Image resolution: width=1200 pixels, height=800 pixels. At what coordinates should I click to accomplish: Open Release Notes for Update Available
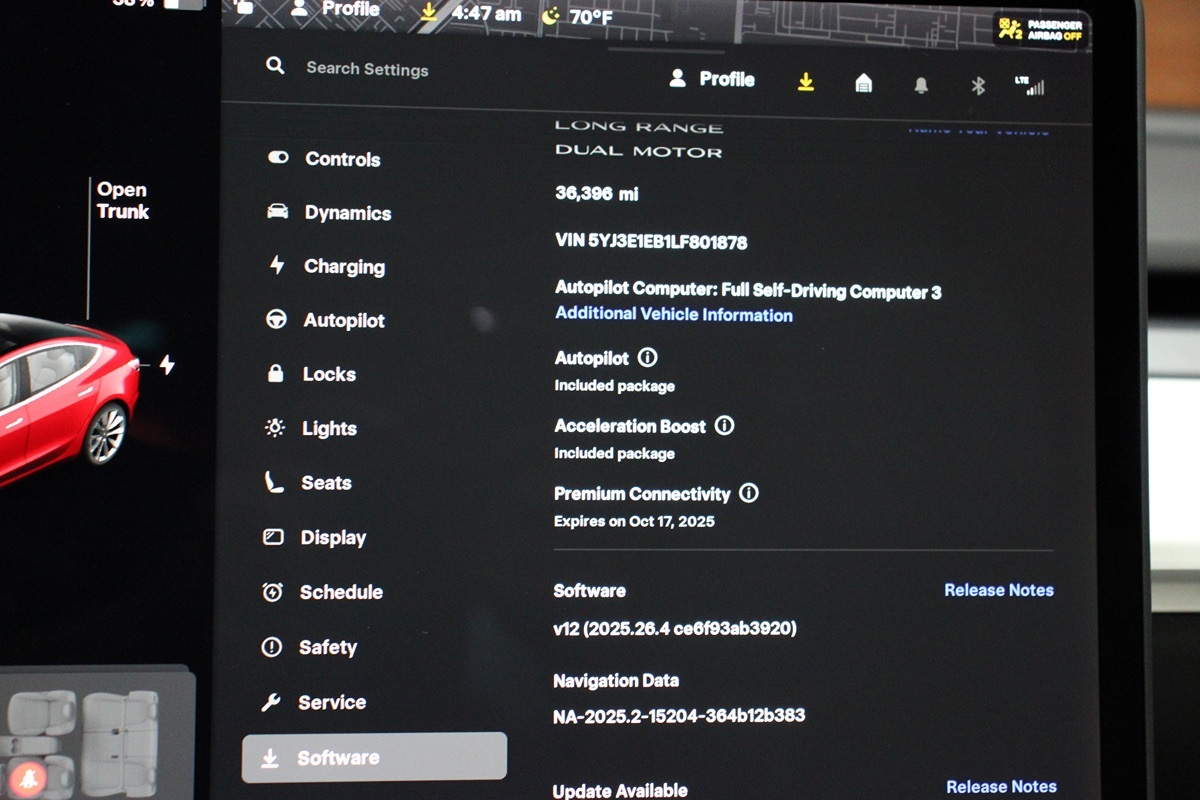click(1001, 787)
